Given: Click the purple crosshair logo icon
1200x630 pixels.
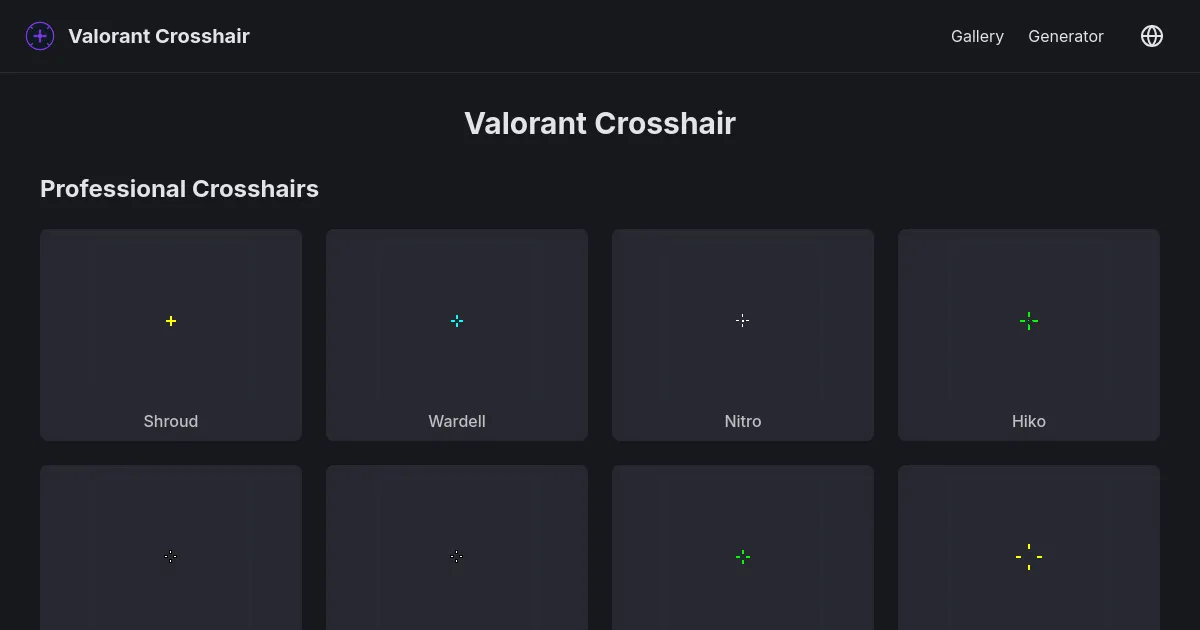Looking at the screenshot, I should (x=40, y=36).
